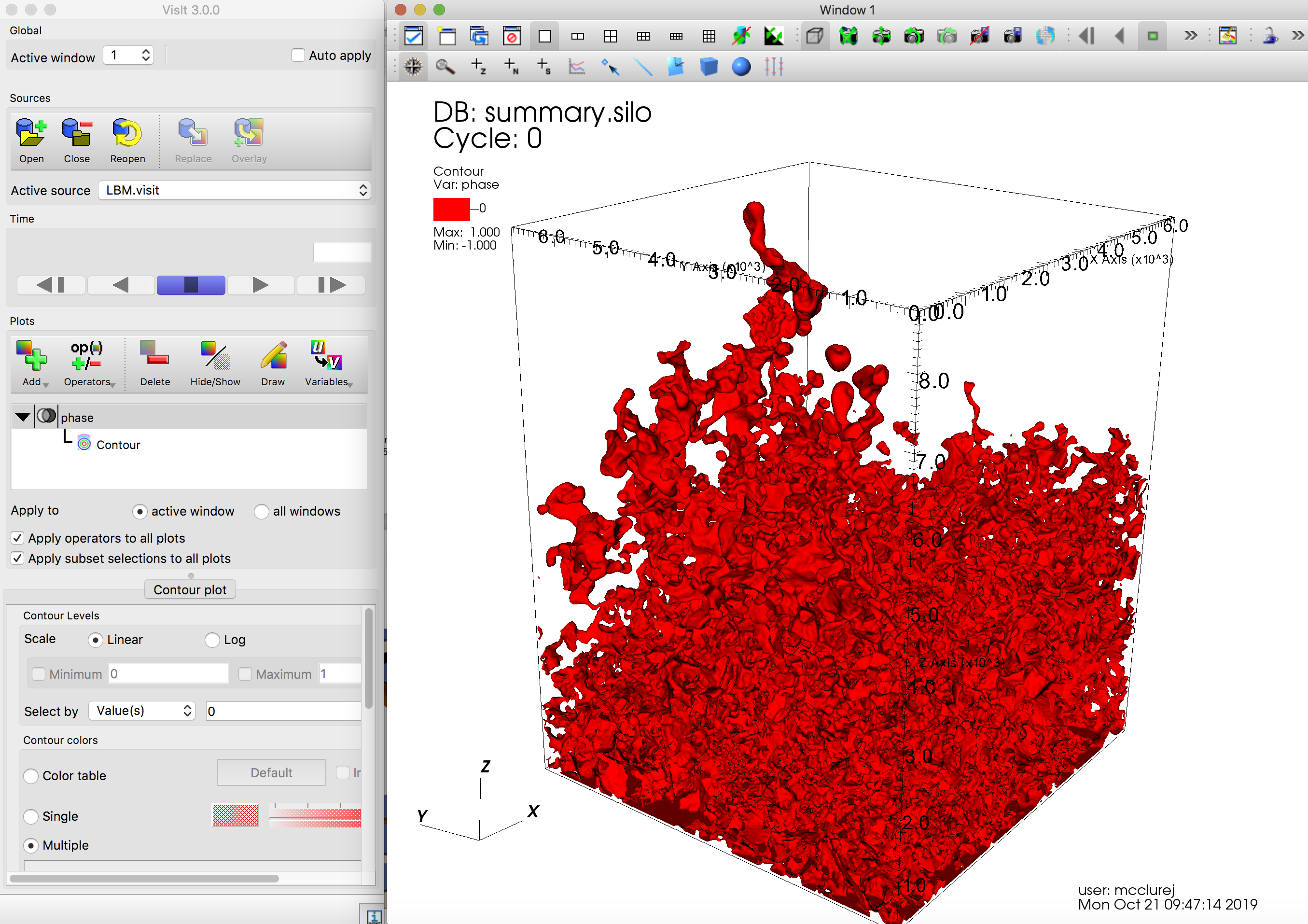Click the Reopen source icon

tap(126, 133)
